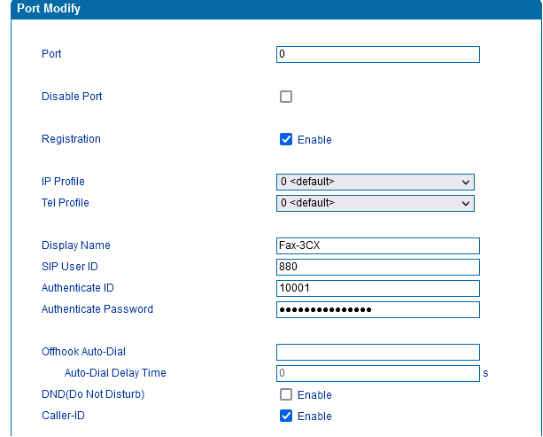Click the Port label text
Image resolution: width=543 pixels, height=437 pixels.
(x=51, y=54)
